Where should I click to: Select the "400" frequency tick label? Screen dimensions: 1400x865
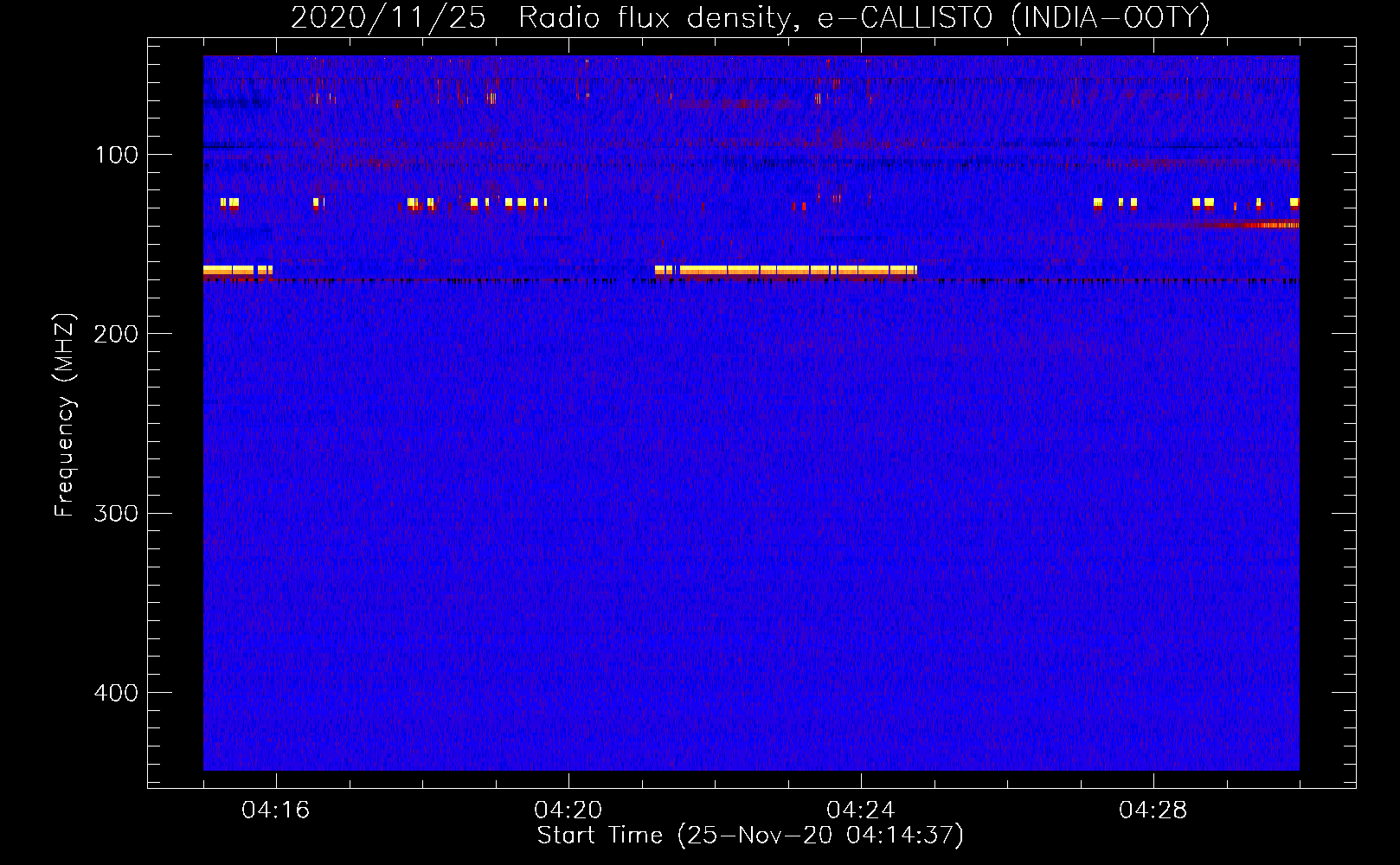click(117, 693)
